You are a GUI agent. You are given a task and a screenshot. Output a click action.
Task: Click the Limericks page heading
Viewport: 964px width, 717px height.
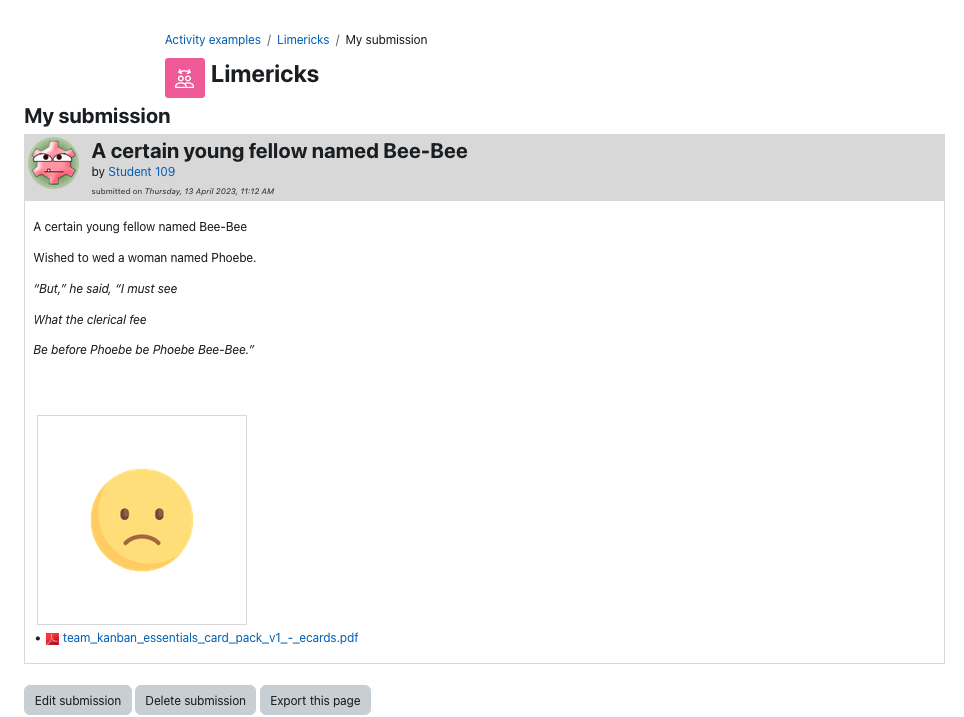(x=265, y=74)
